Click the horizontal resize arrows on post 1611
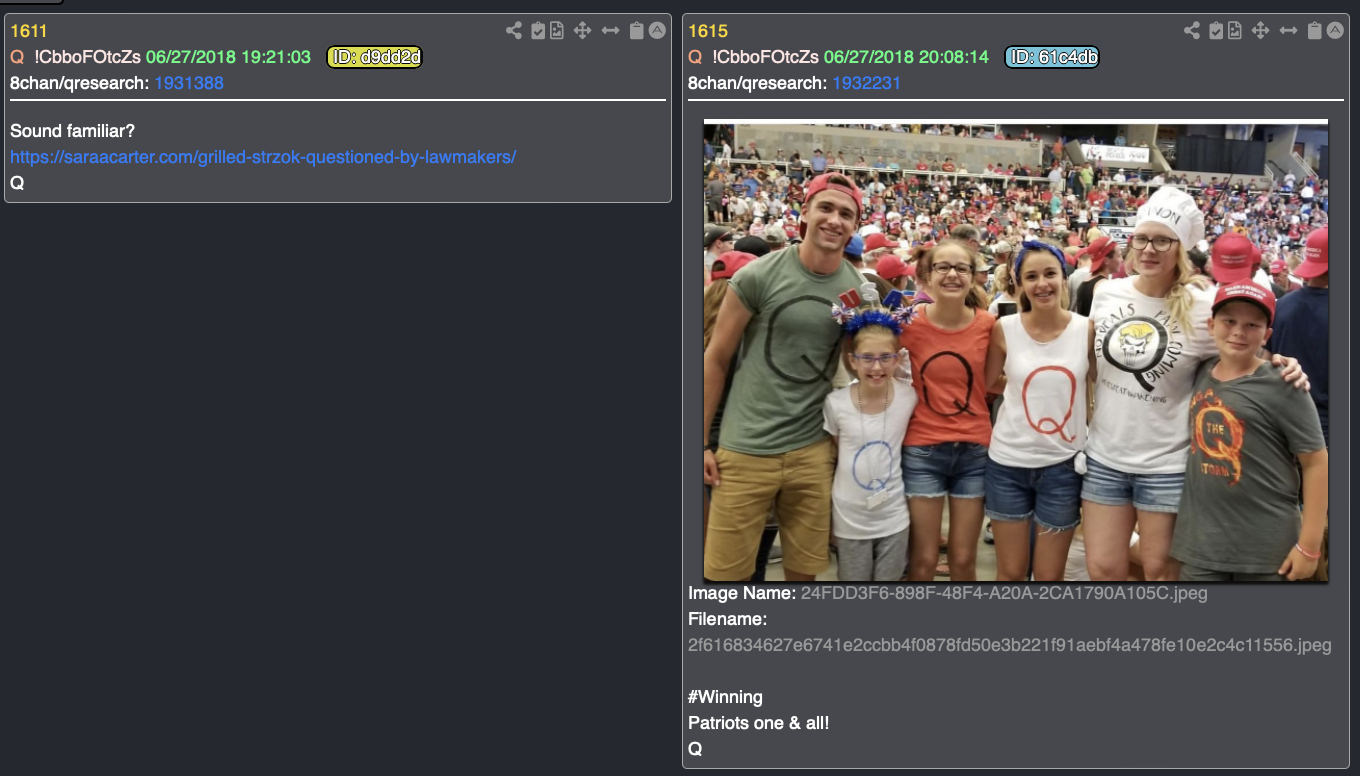The width and height of the screenshot is (1360, 776). [611, 31]
